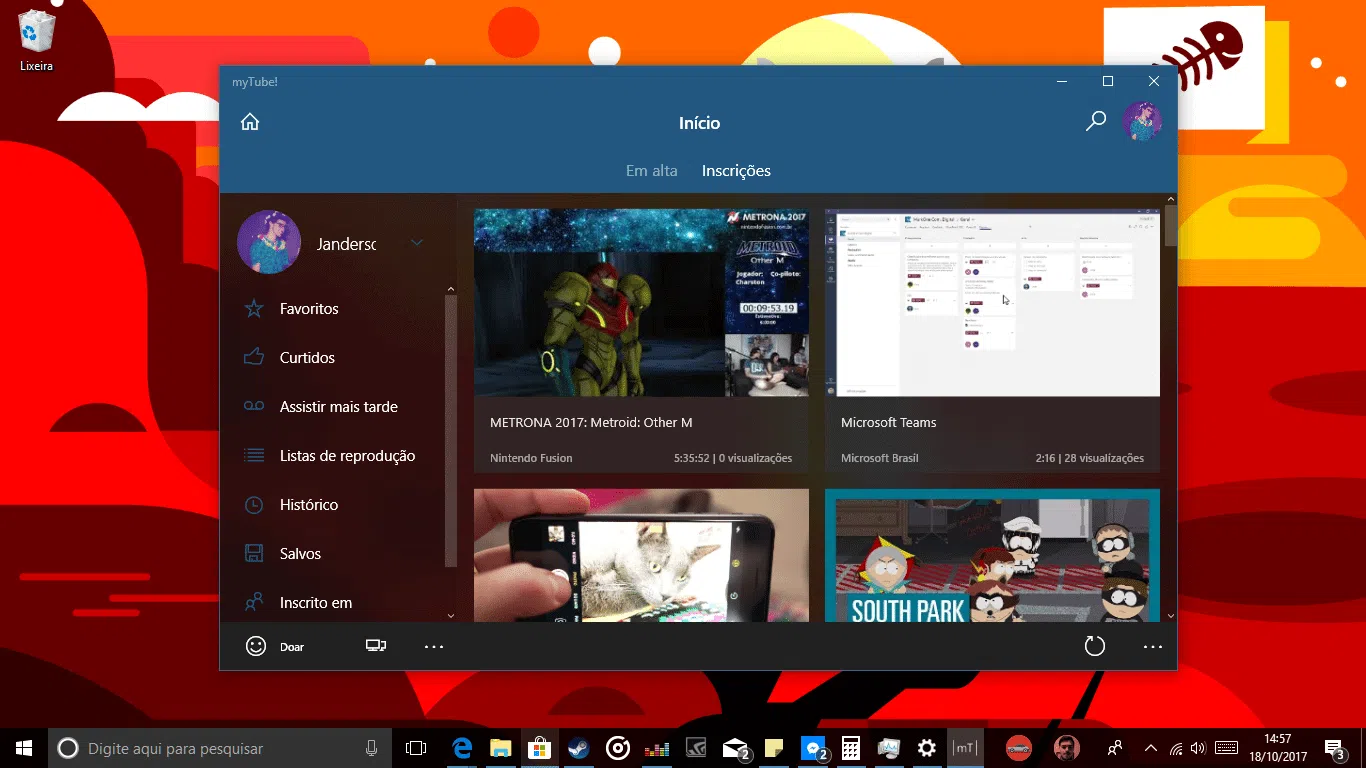Open the South Park video thumbnail
The height and width of the screenshot is (768, 1366).
[x=992, y=555]
